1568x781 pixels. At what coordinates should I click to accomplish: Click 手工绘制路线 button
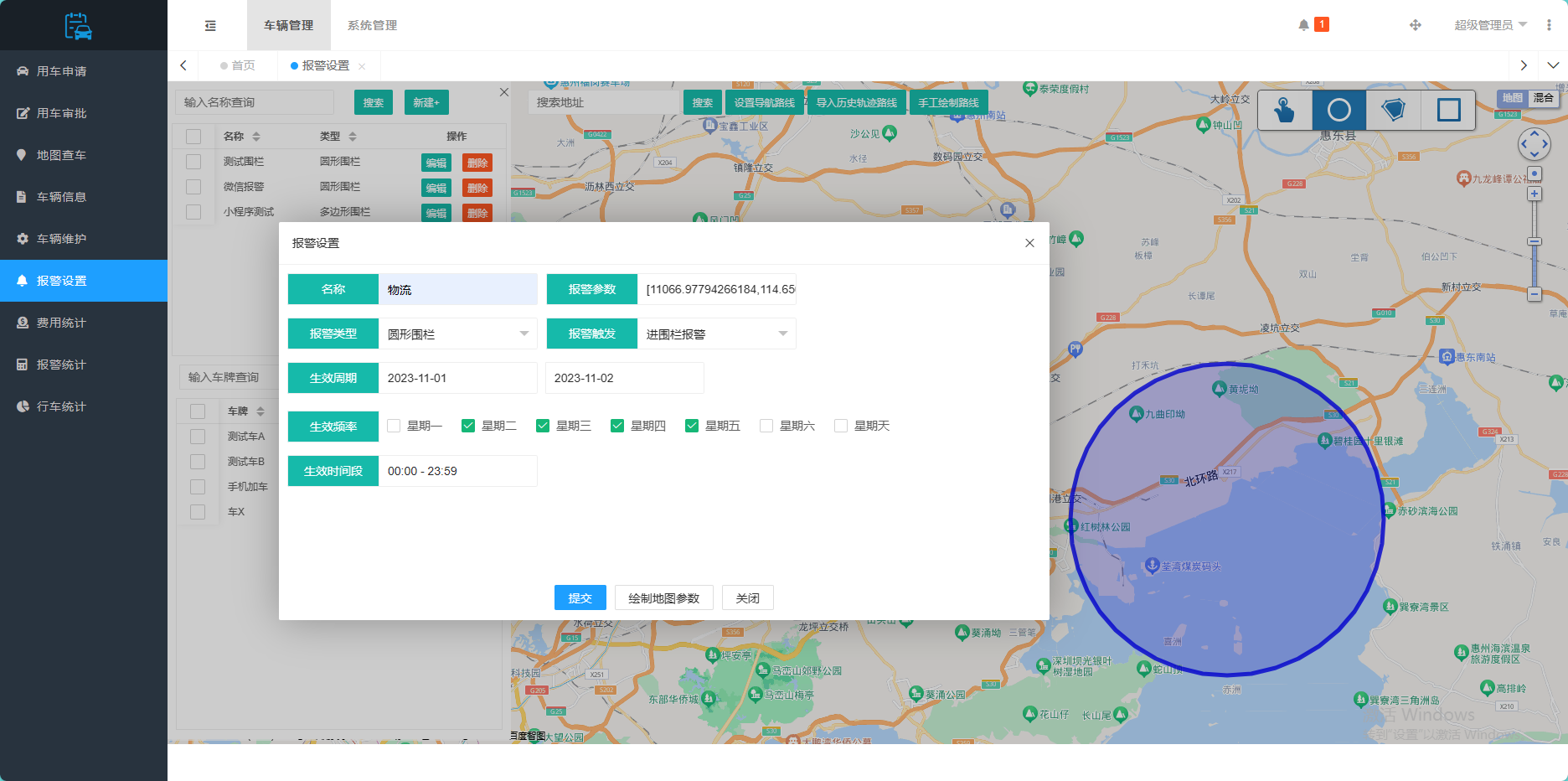[949, 102]
